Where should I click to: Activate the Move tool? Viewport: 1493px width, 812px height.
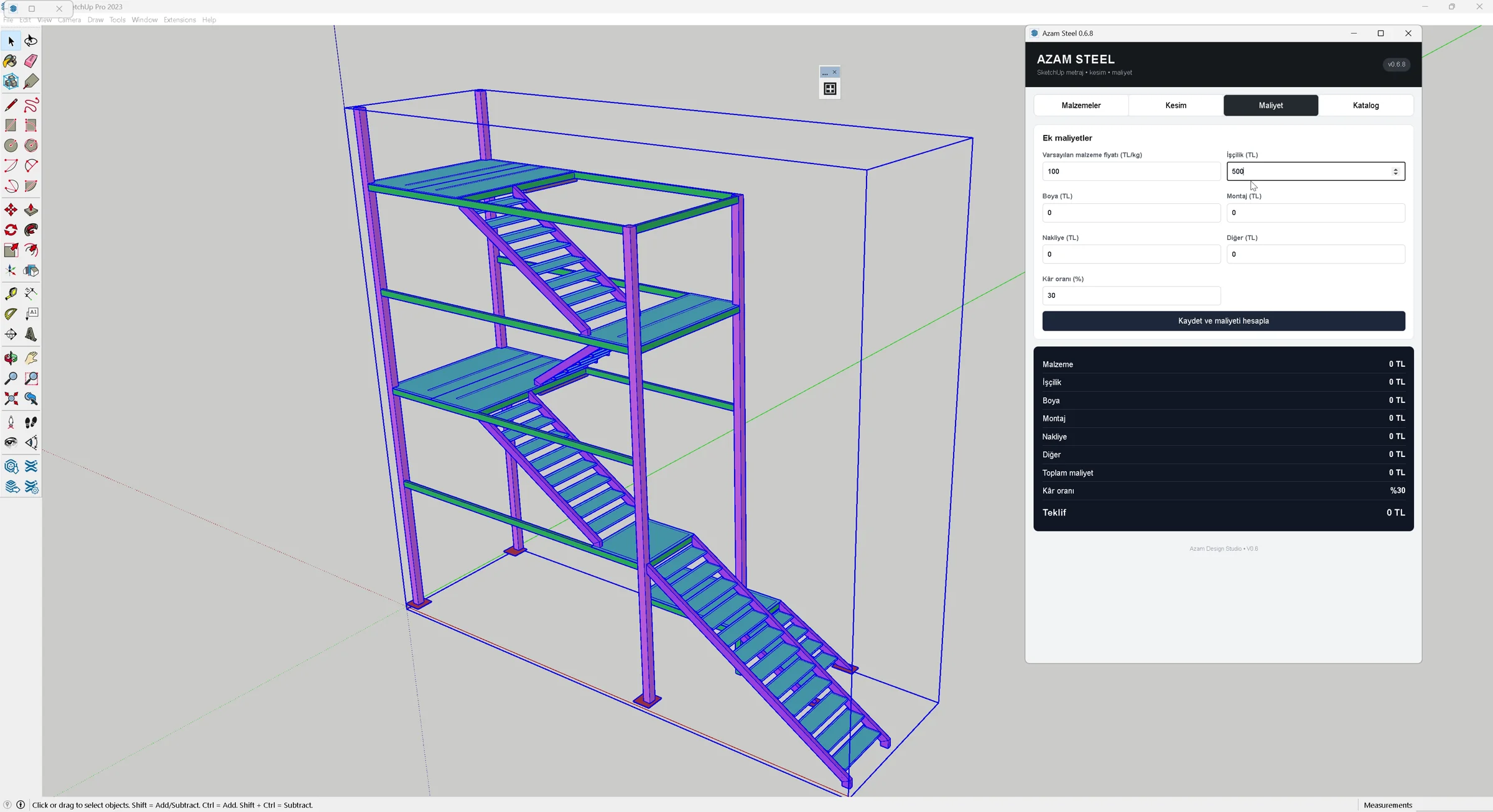11,210
